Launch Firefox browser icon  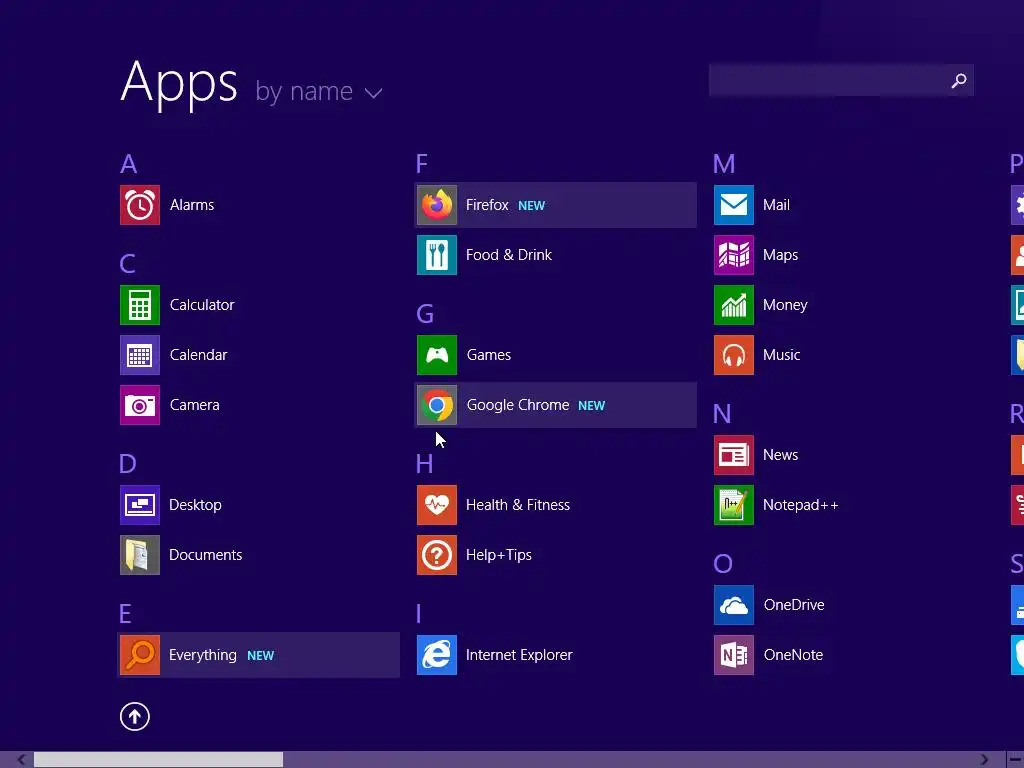[437, 205]
